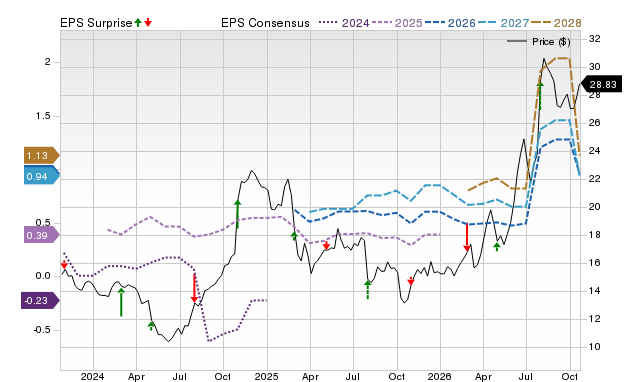Select long green surprise arrow before Apr 2024

pyautogui.click(x=121, y=302)
